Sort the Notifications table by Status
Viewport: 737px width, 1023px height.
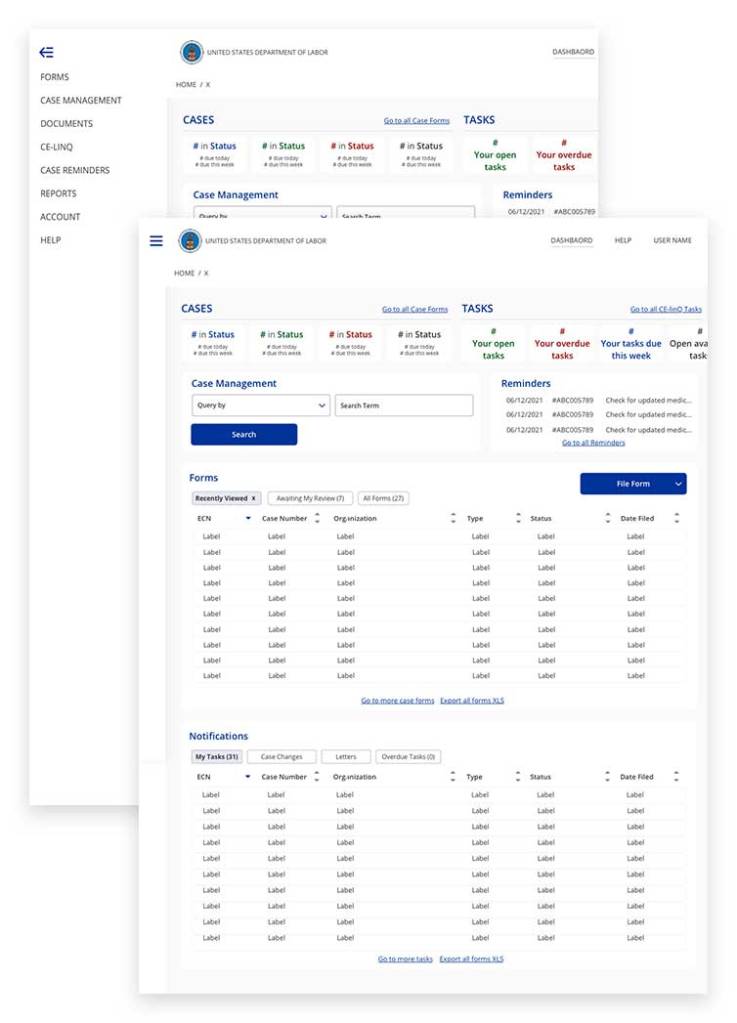click(x=607, y=777)
